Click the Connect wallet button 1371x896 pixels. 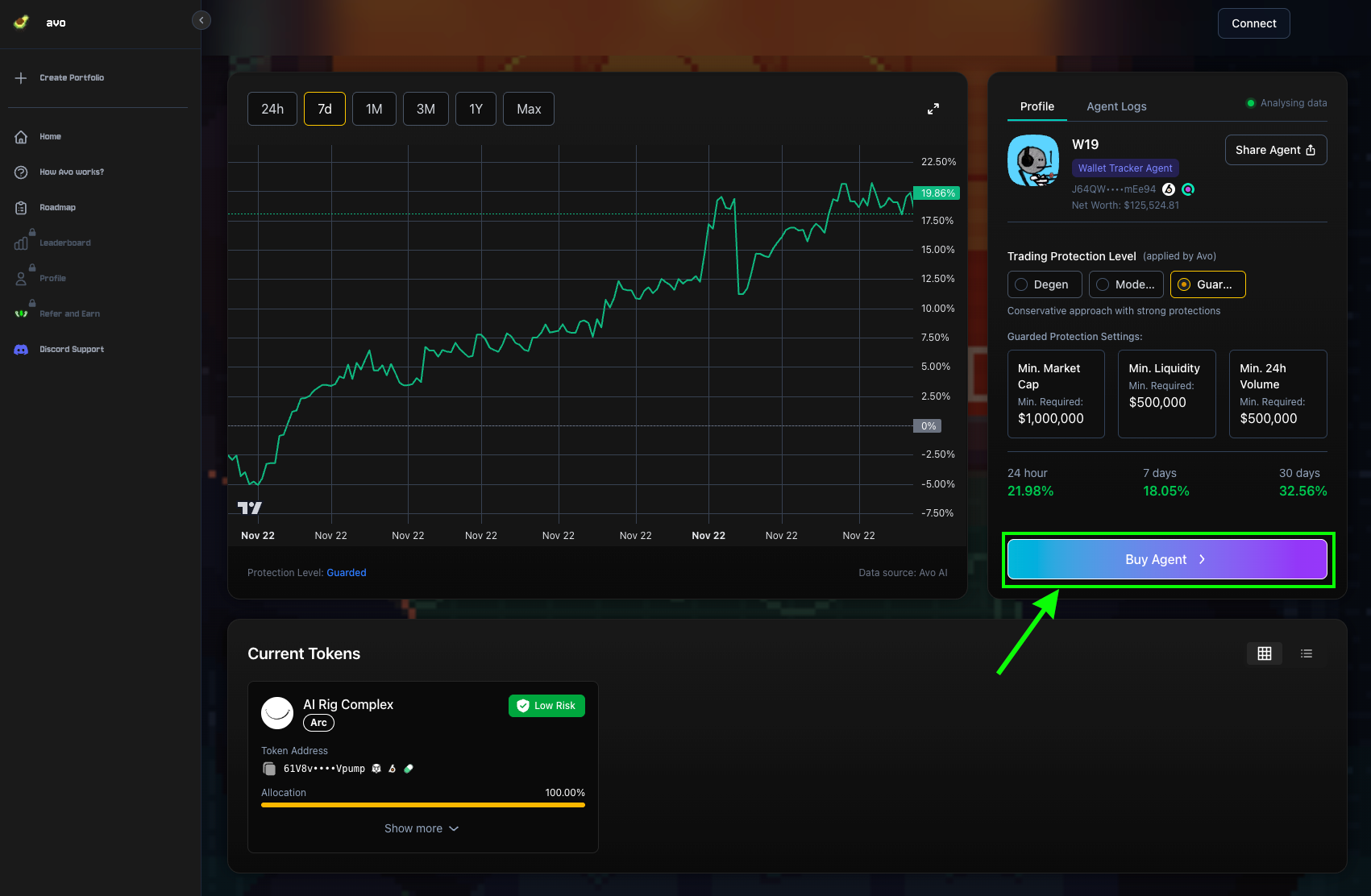[1253, 23]
